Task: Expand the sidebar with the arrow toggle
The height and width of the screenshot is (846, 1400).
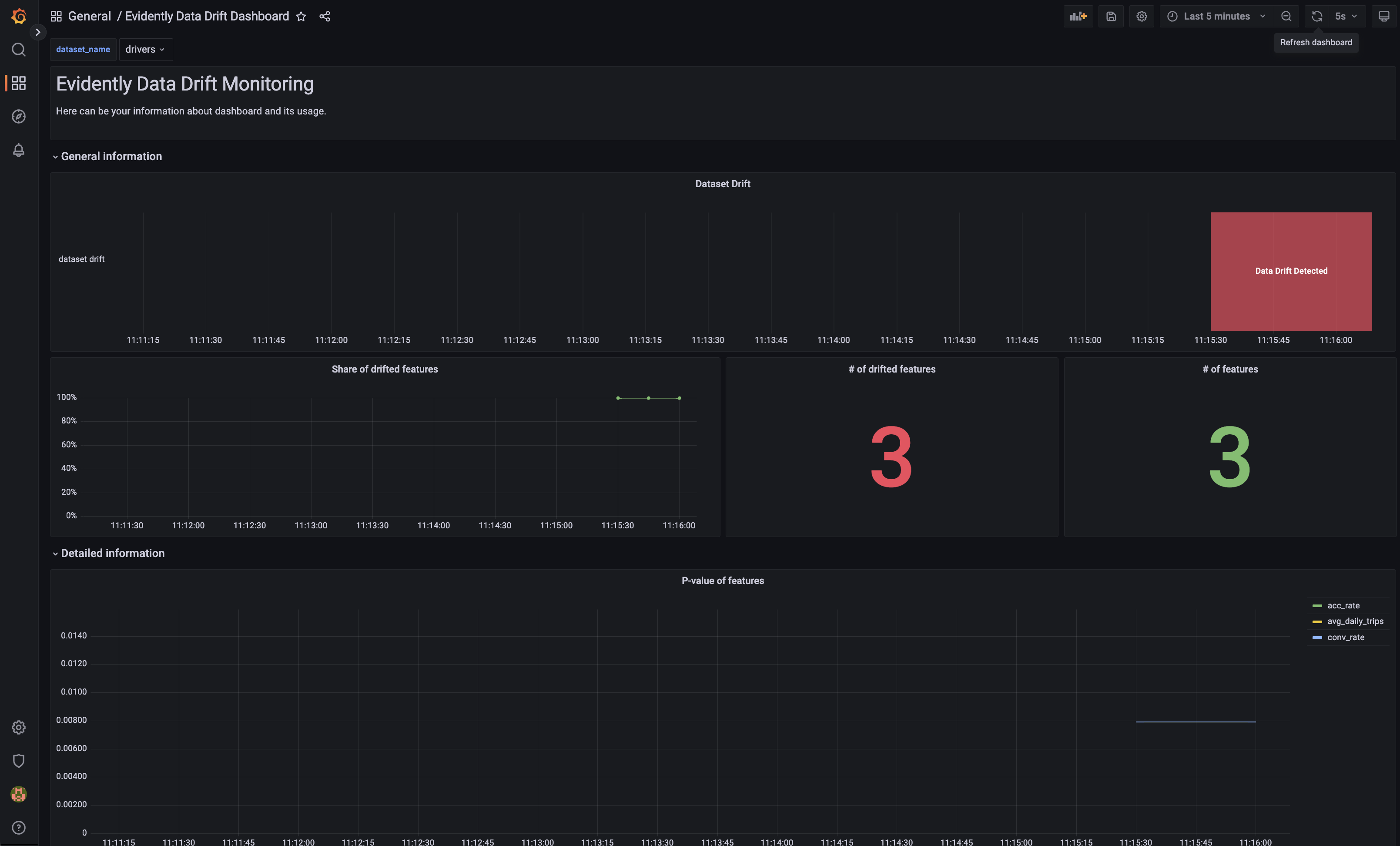Action: point(38,32)
